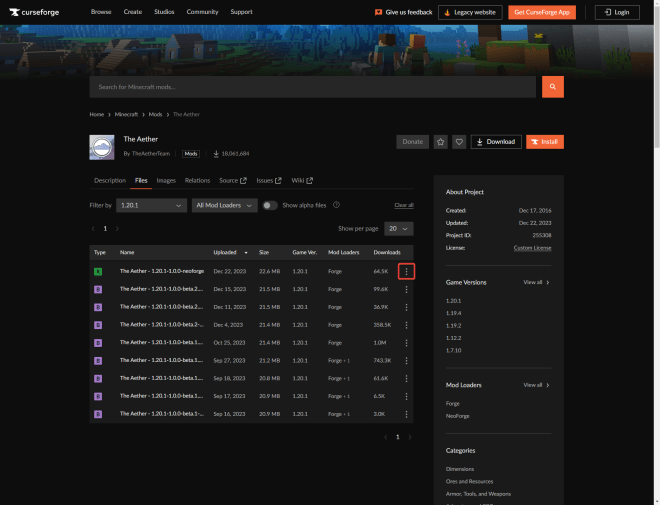Expand Game Versions View all
Image resolution: width=660 pixels, height=505 pixels.
[x=536, y=282]
